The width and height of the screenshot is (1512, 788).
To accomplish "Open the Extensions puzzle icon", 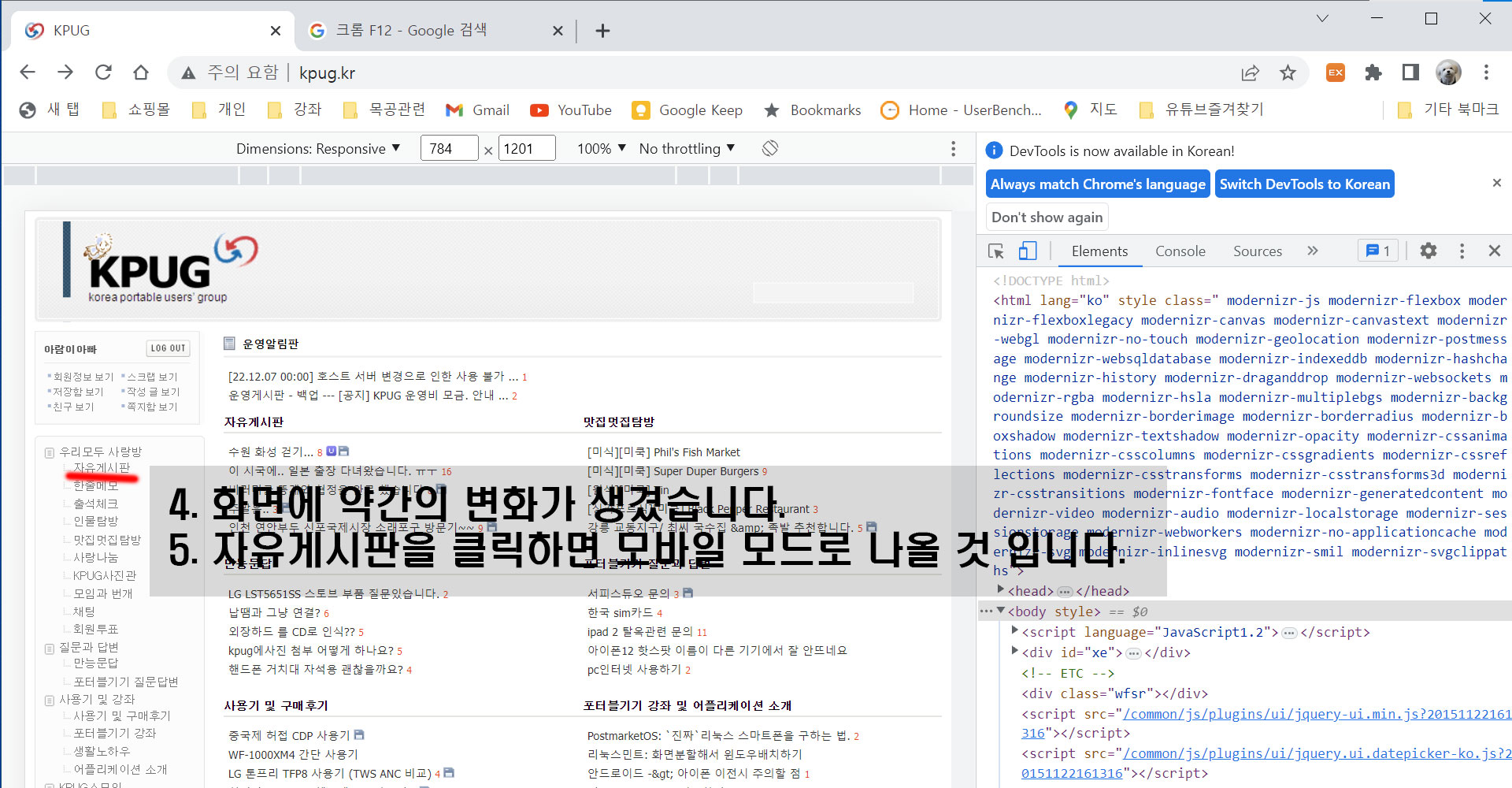I will 1373,72.
